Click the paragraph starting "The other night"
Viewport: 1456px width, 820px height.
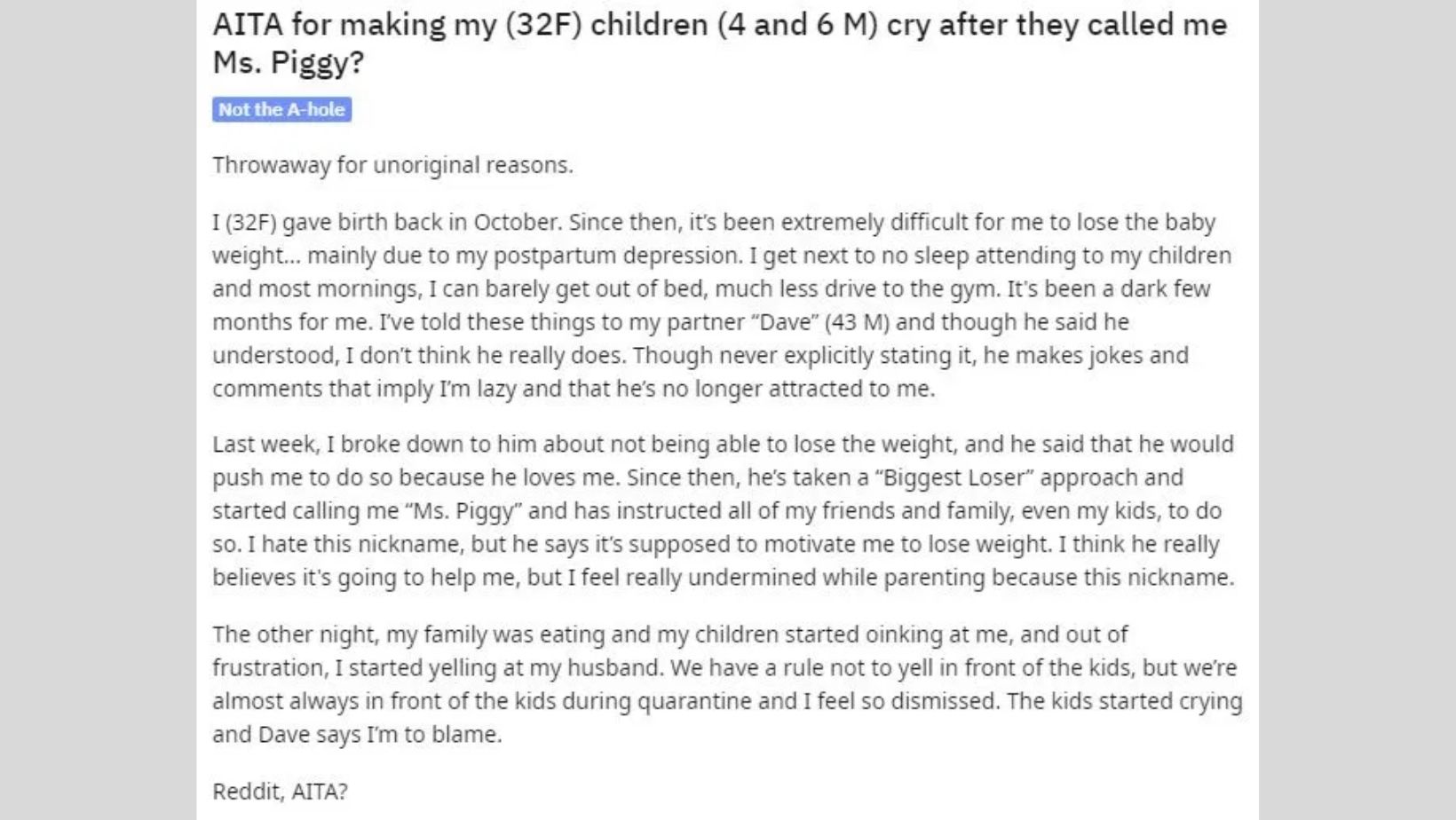[726, 684]
